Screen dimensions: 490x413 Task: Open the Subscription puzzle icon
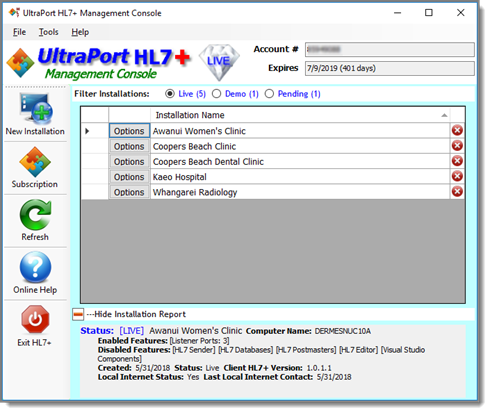tap(35, 162)
